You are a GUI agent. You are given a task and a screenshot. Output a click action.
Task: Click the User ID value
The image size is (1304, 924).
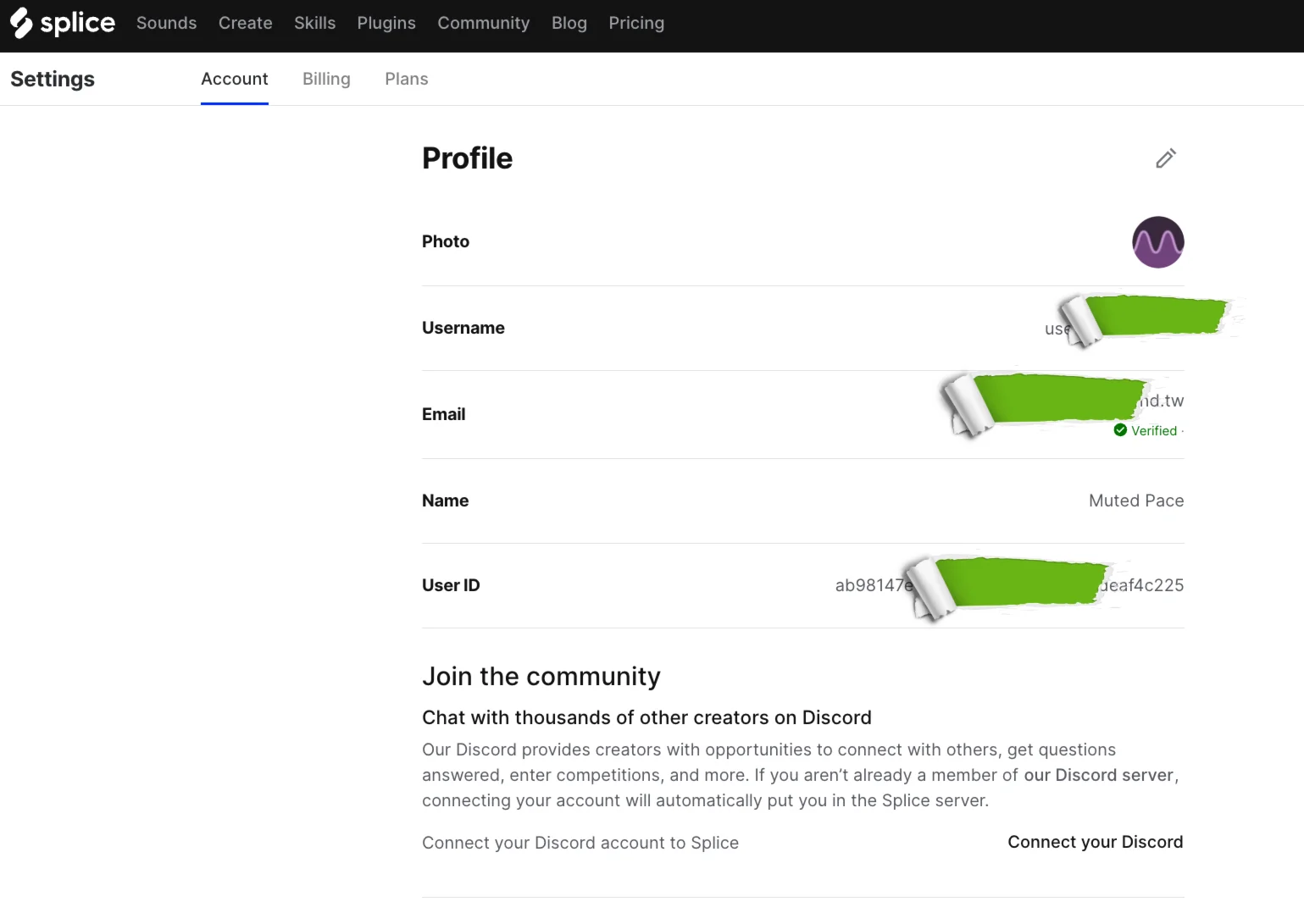tap(1008, 585)
